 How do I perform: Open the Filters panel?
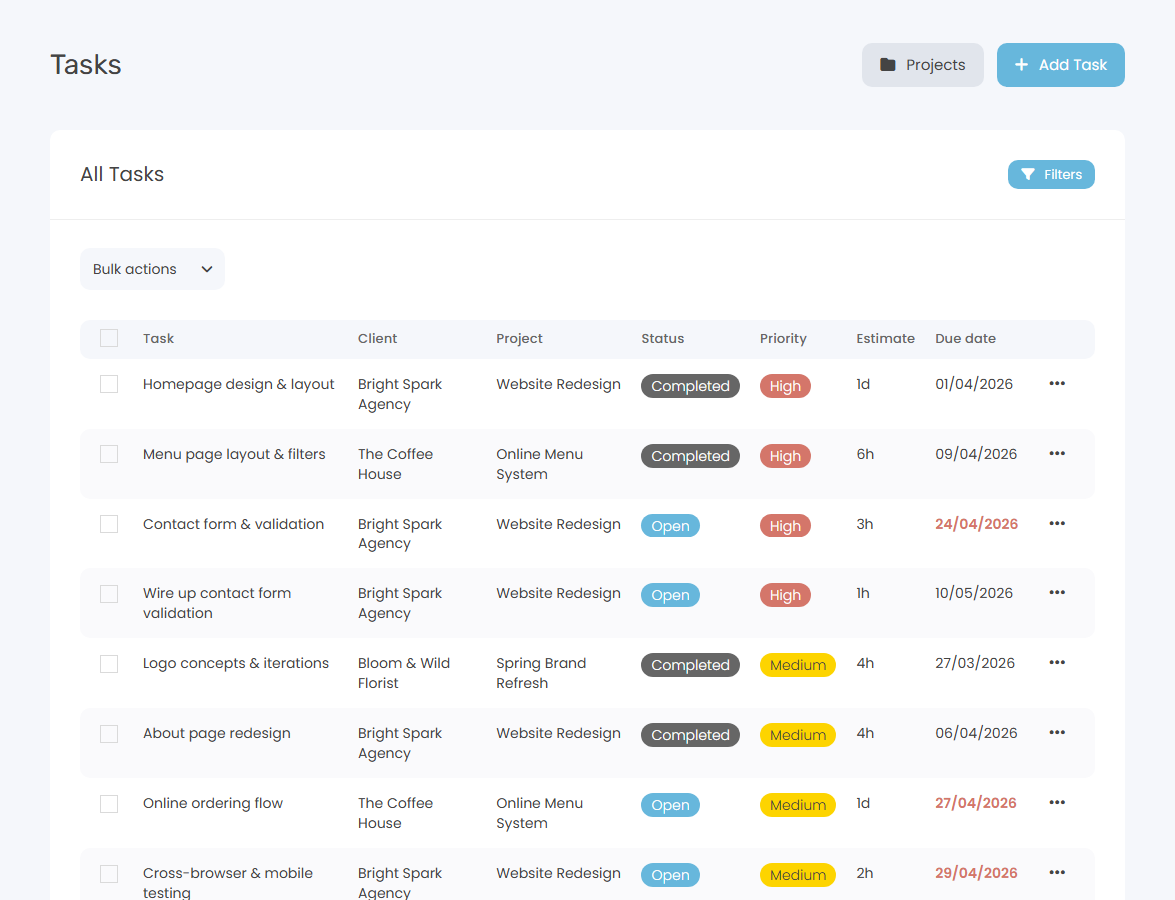click(1051, 174)
